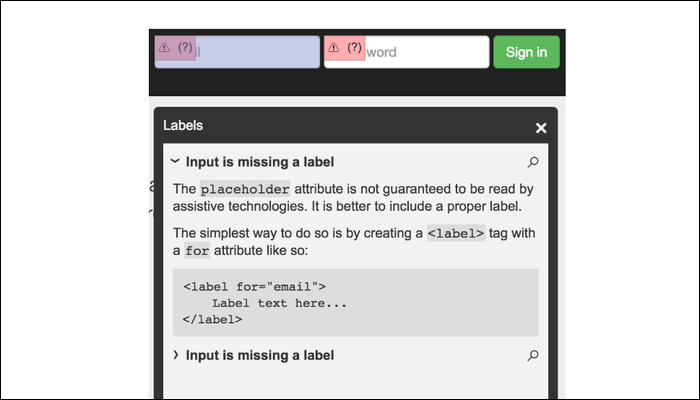Click the warning icon on the email field
Screen dimensions: 700x400
pos(165,48)
